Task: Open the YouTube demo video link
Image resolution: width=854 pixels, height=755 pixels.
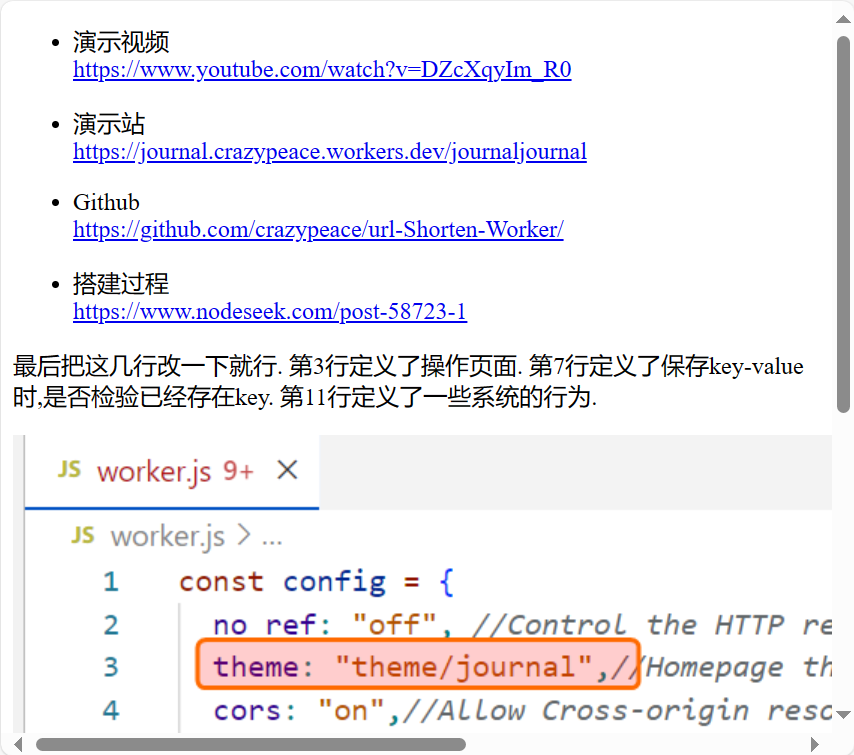Action: 322,70
